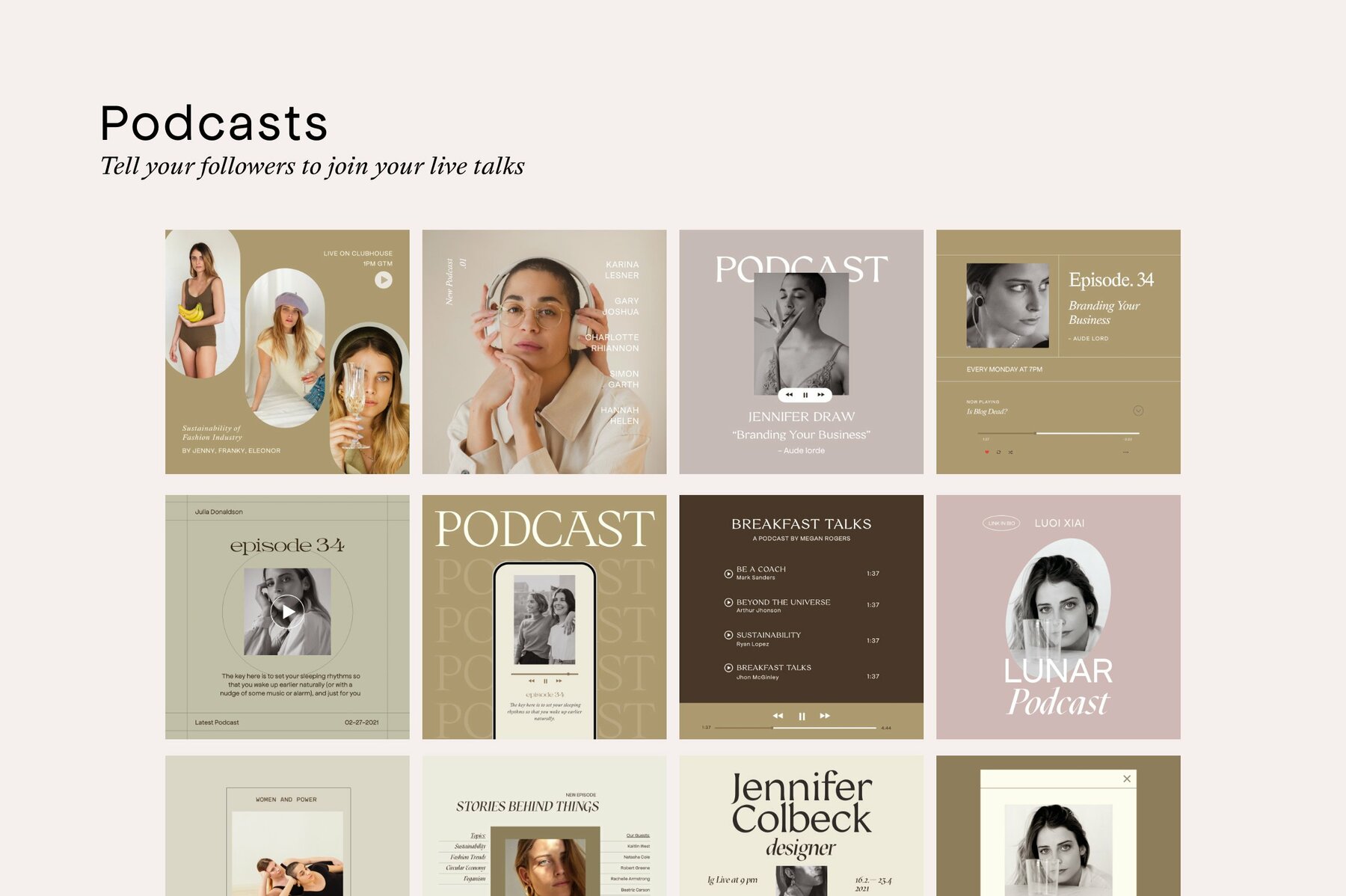This screenshot has height=896, width=1346.
Task: Open the Lunar Podcast template thumbnail
Action: (1057, 617)
